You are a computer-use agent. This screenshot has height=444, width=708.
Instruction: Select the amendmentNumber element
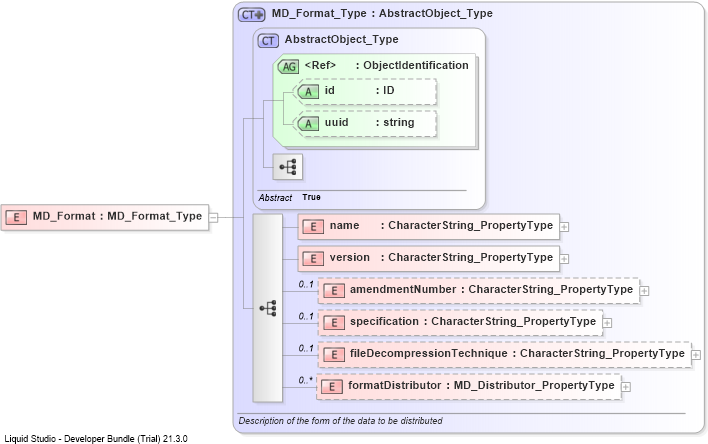(x=479, y=290)
